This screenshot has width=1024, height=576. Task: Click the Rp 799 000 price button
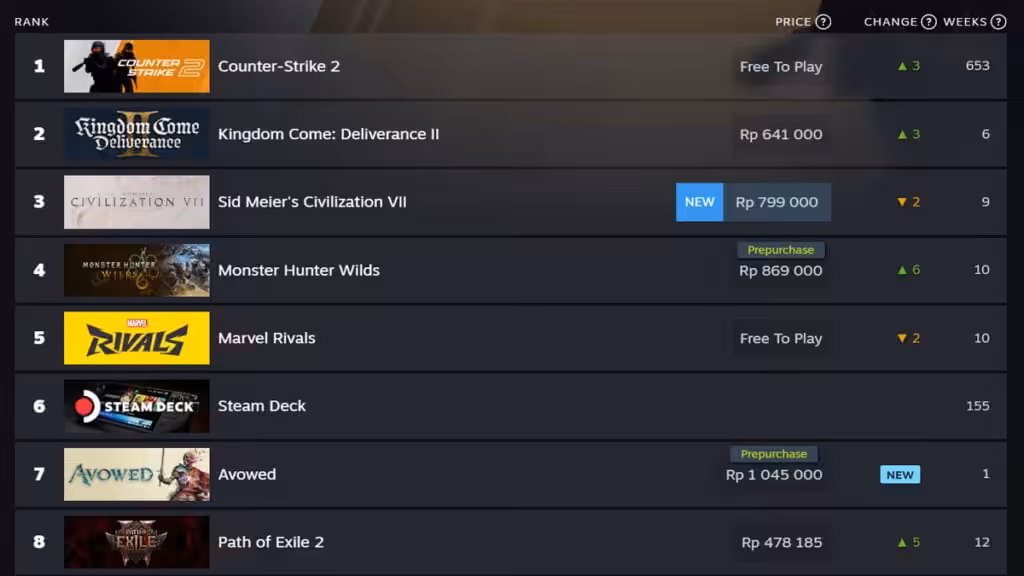click(x=776, y=202)
